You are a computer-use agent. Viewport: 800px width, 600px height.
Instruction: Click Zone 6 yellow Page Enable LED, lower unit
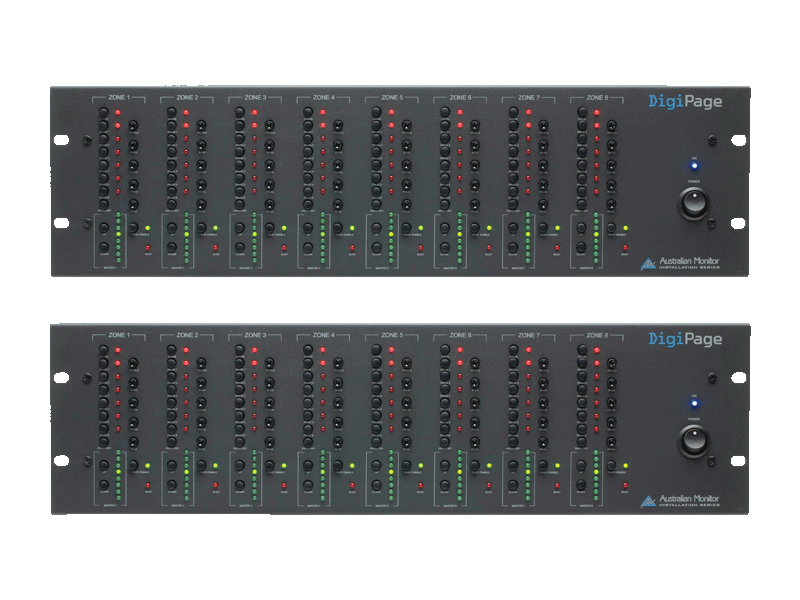point(489,466)
